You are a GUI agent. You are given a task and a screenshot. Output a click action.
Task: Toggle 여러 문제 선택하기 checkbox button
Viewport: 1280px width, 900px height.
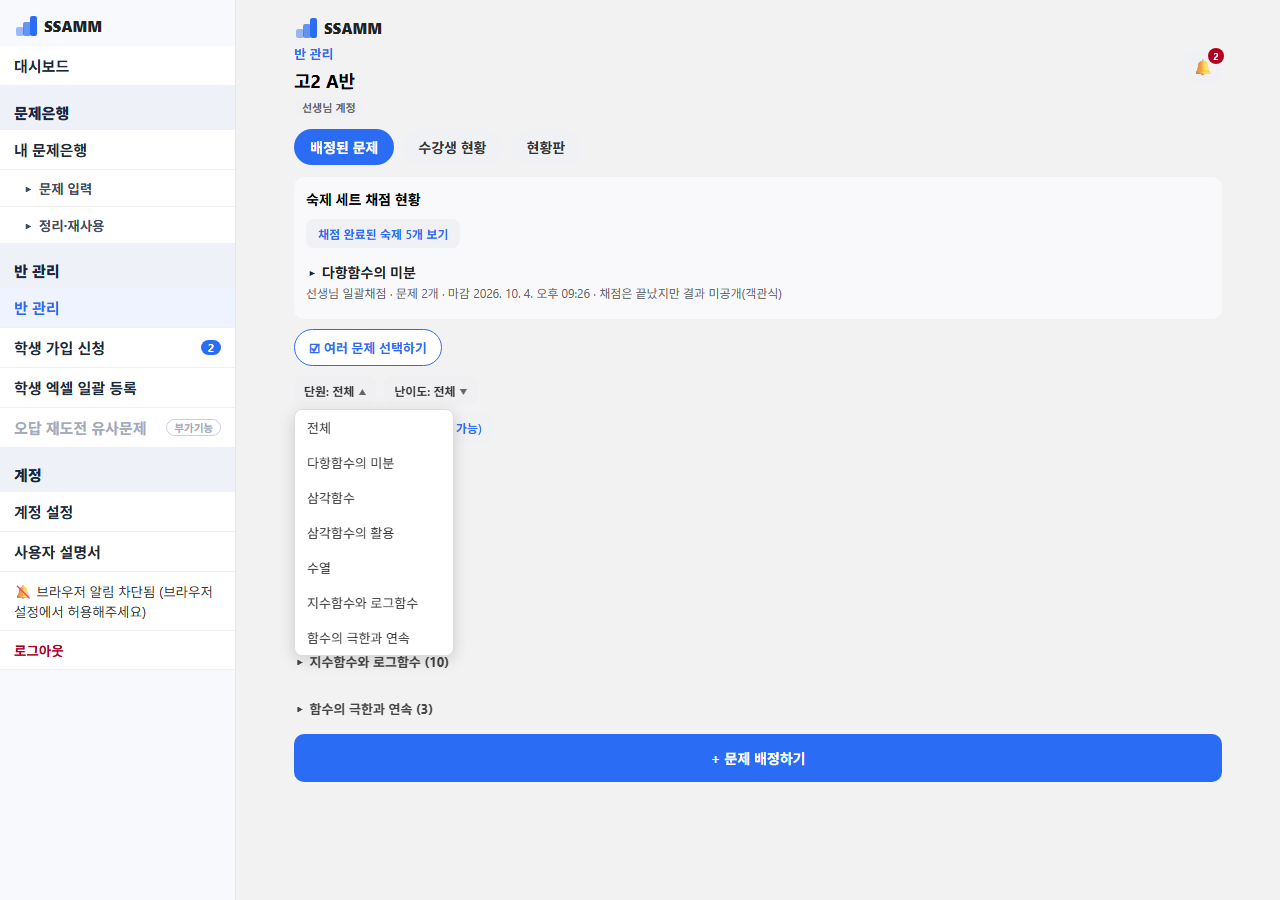coord(368,348)
